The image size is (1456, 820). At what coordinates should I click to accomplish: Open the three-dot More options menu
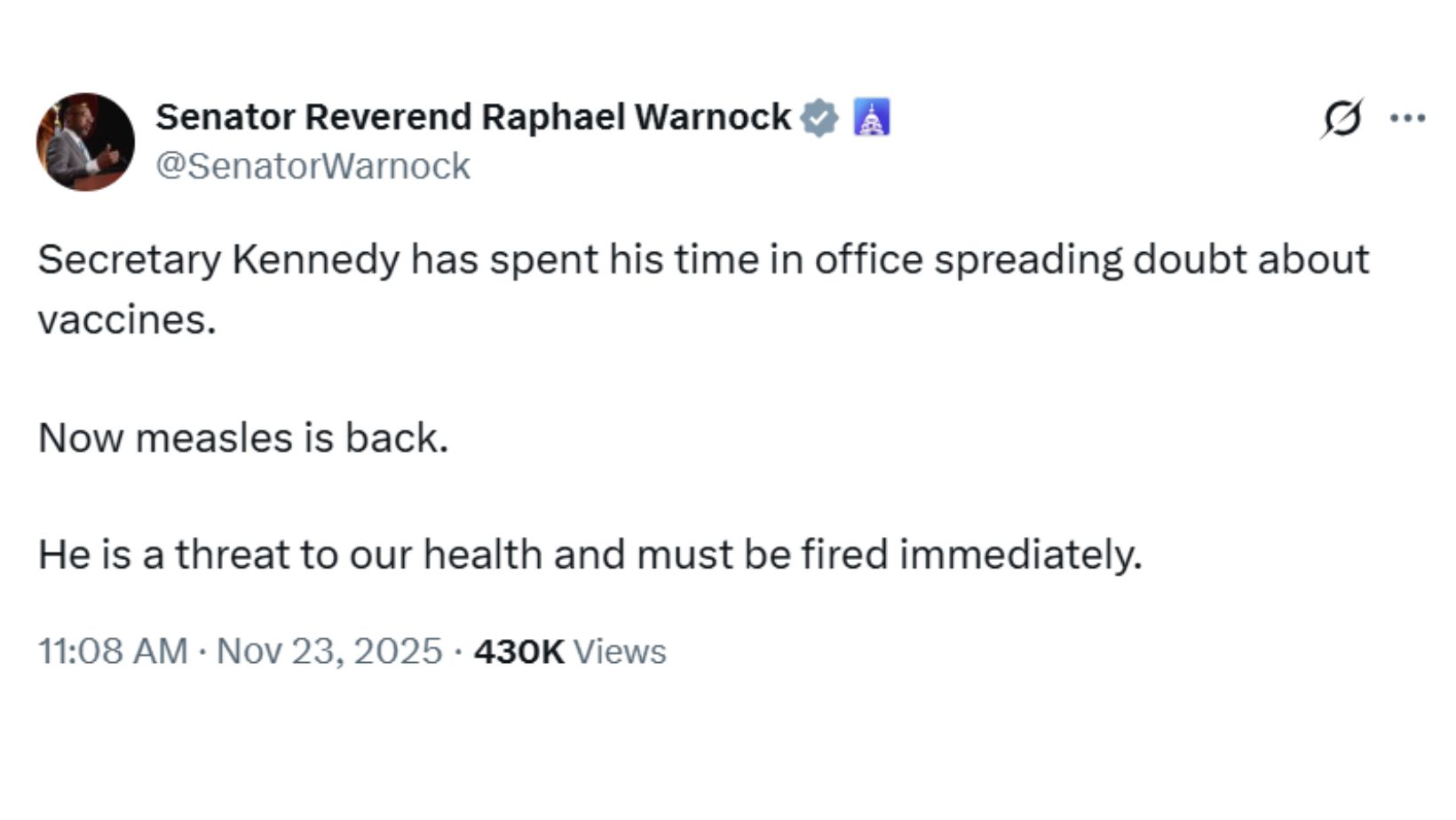tap(1407, 118)
